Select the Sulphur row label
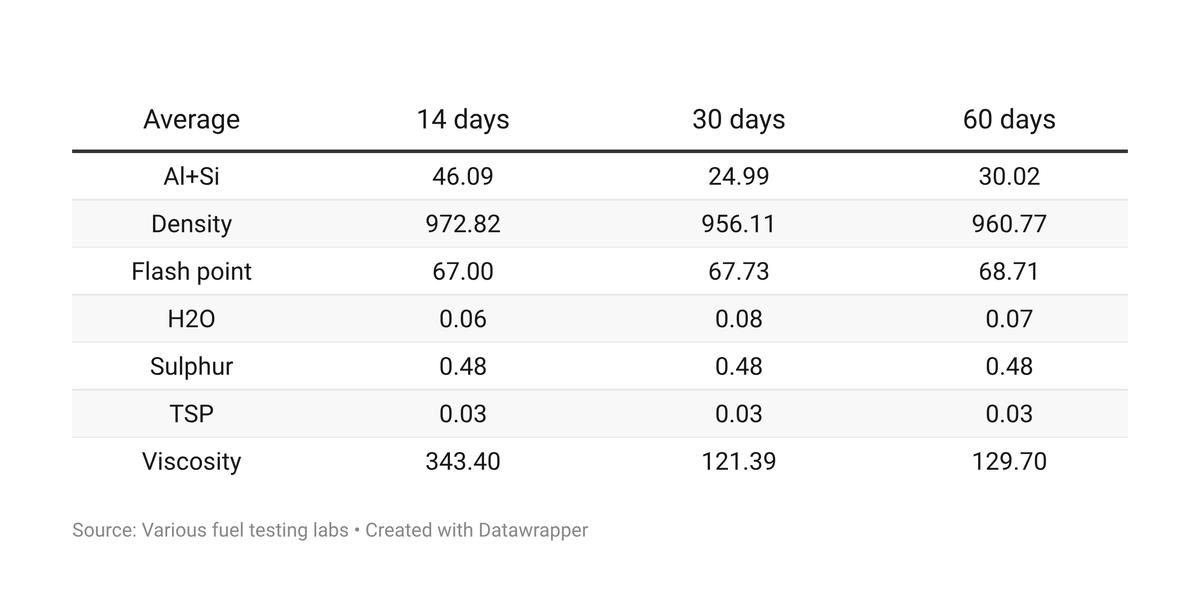This screenshot has width=1200, height=614. [191, 366]
